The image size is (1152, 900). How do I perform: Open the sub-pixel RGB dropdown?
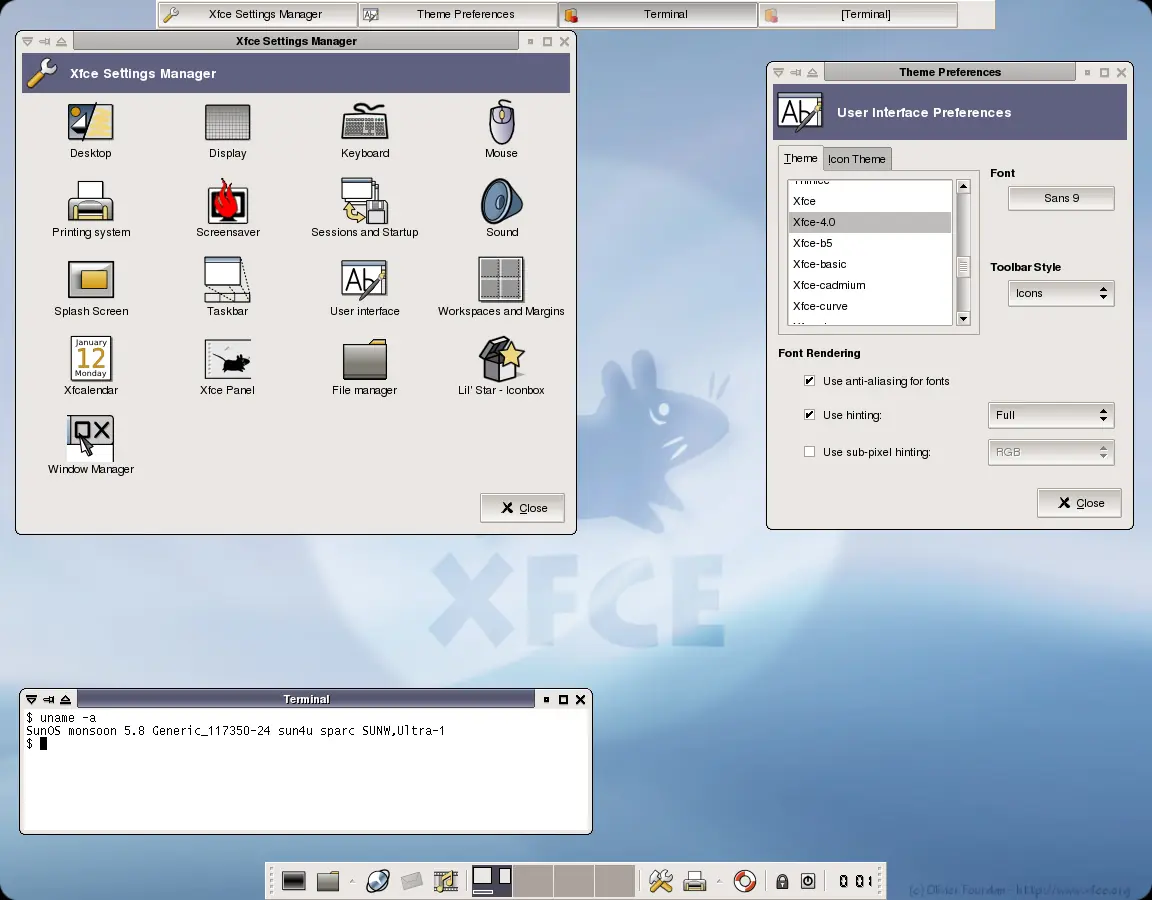point(1051,452)
